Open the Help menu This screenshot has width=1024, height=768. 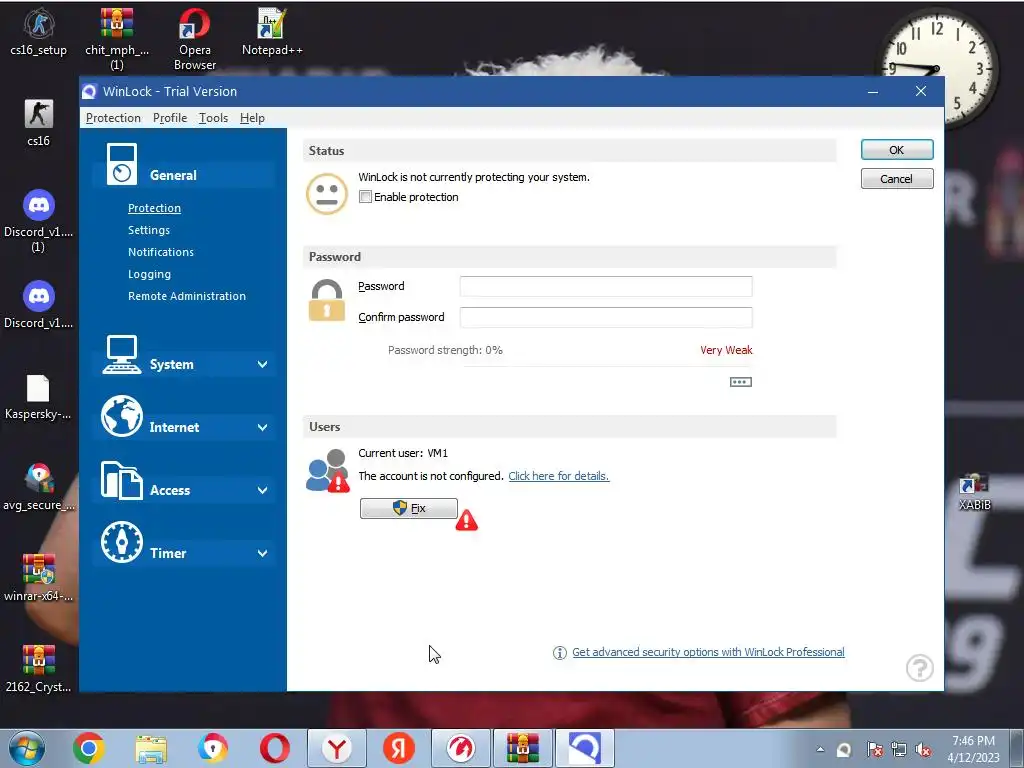pos(252,118)
